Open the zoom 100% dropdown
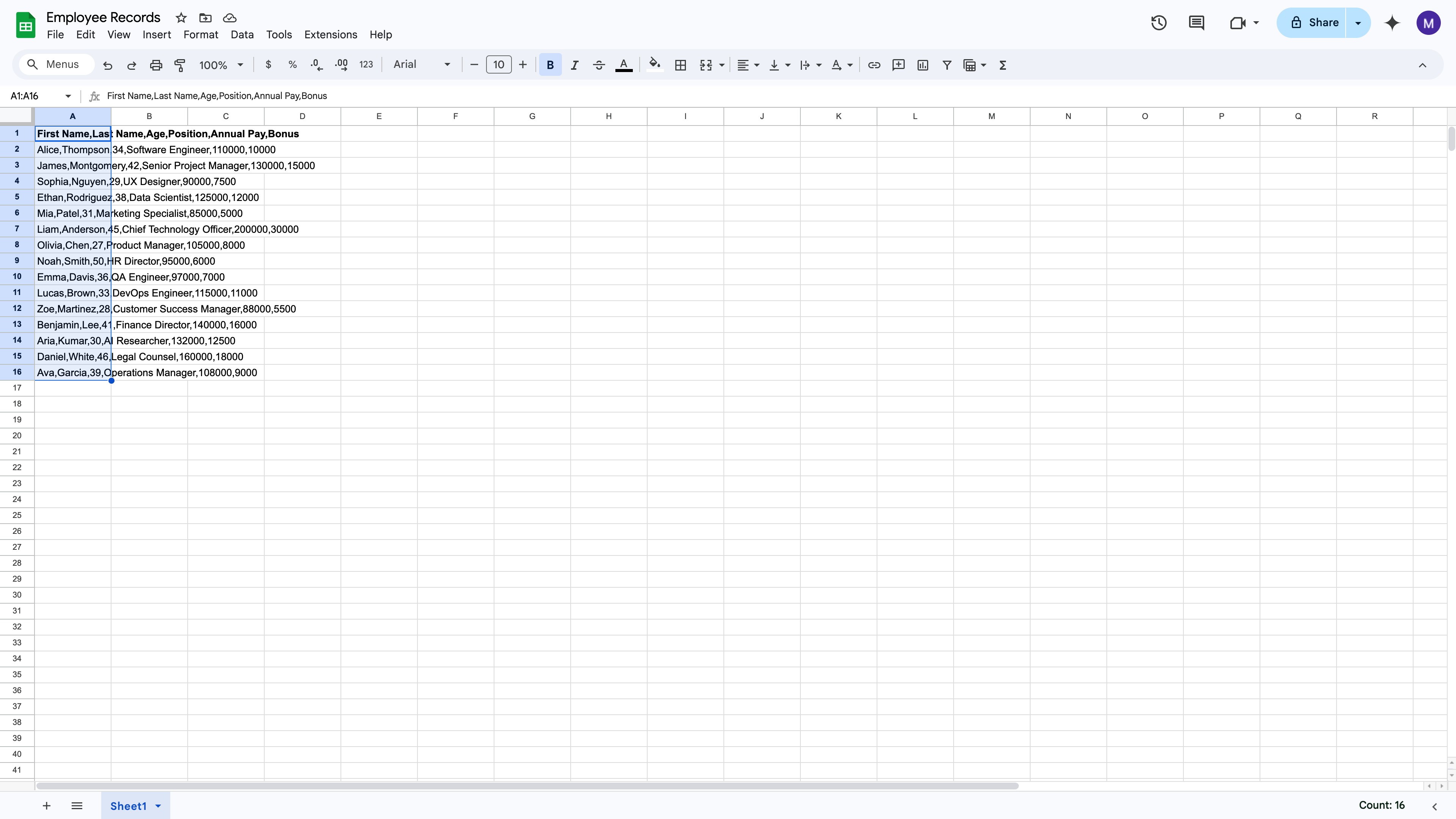Image resolution: width=1456 pixels, height=819 pixels. pos(221,65)
